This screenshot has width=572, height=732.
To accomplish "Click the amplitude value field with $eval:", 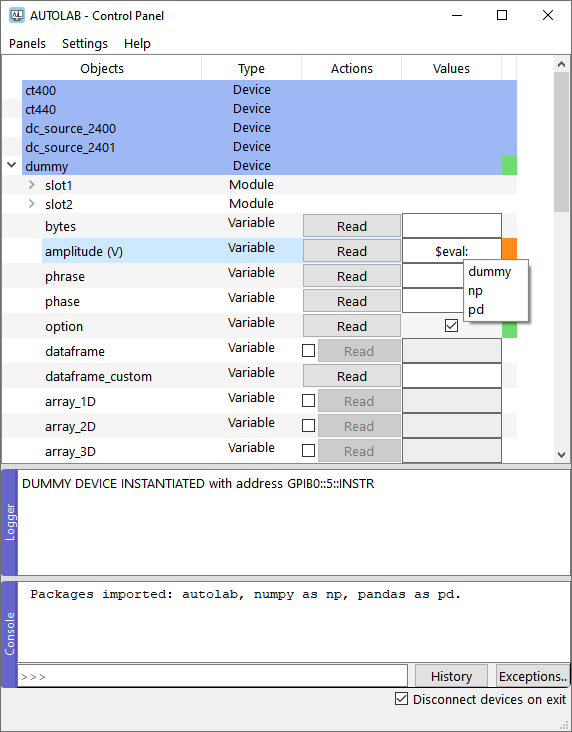I will (452, 251).
